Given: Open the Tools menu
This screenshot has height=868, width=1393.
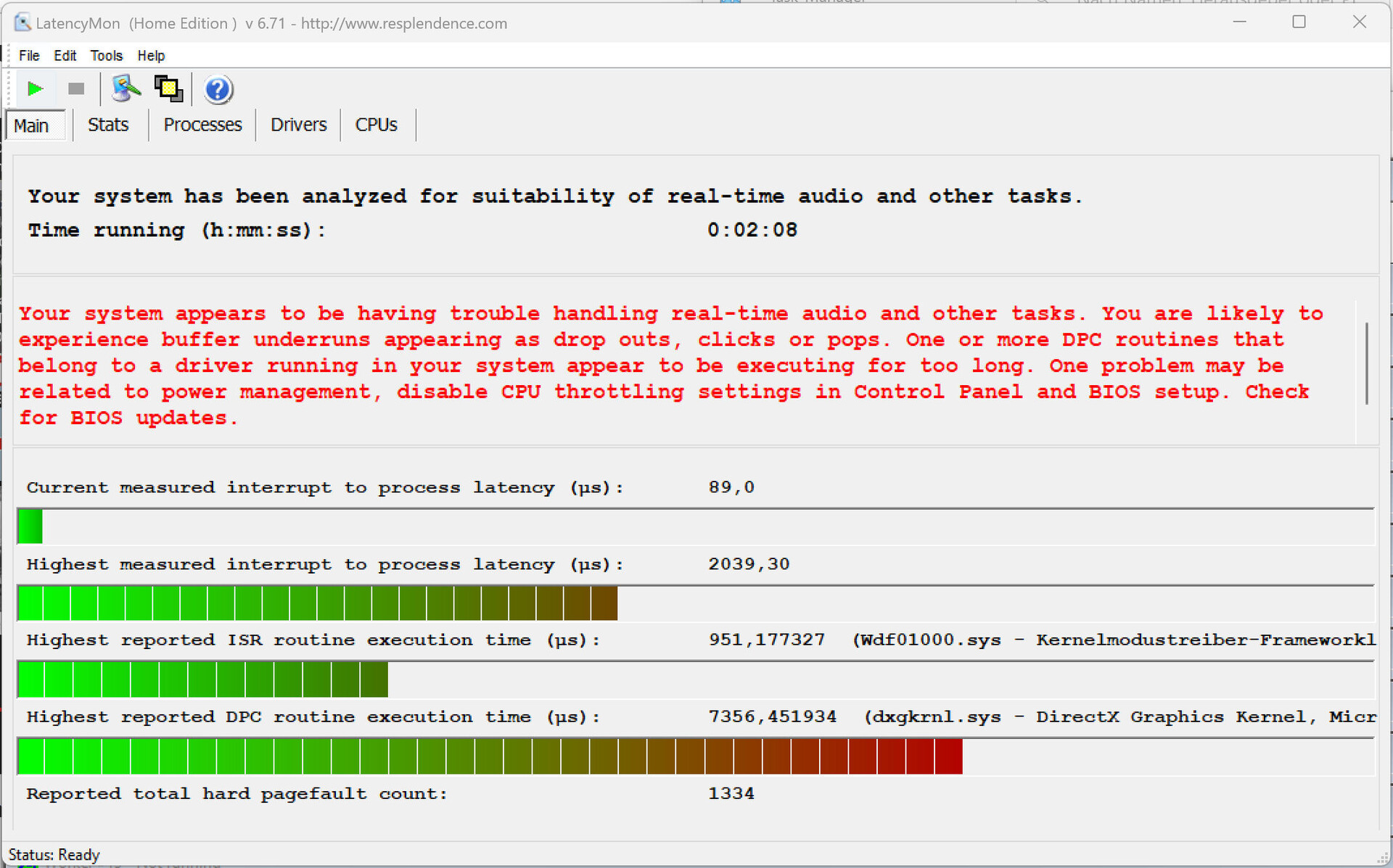Looking at the screenshot, I should (x=106, y=56).
